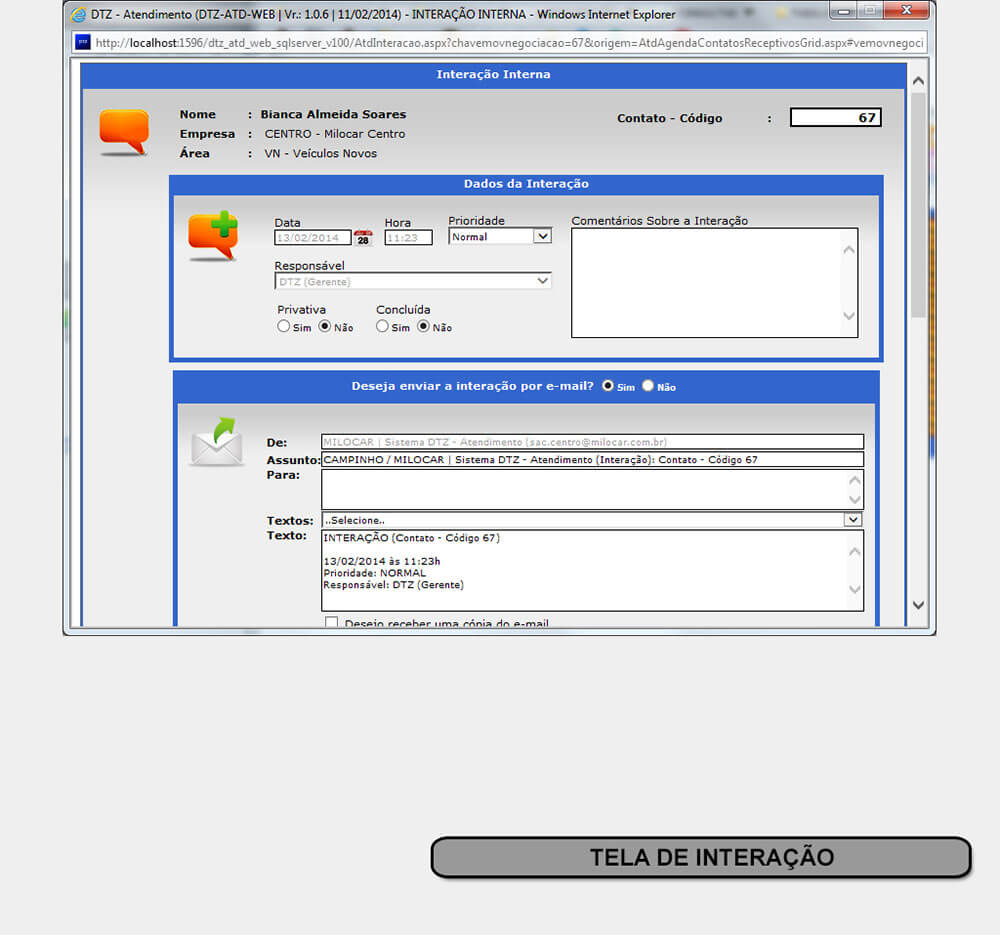Open the Prioridade dropdown
Image resolution: width=1000 pixels, height=935 pixels.
click(x=500, y=237)
